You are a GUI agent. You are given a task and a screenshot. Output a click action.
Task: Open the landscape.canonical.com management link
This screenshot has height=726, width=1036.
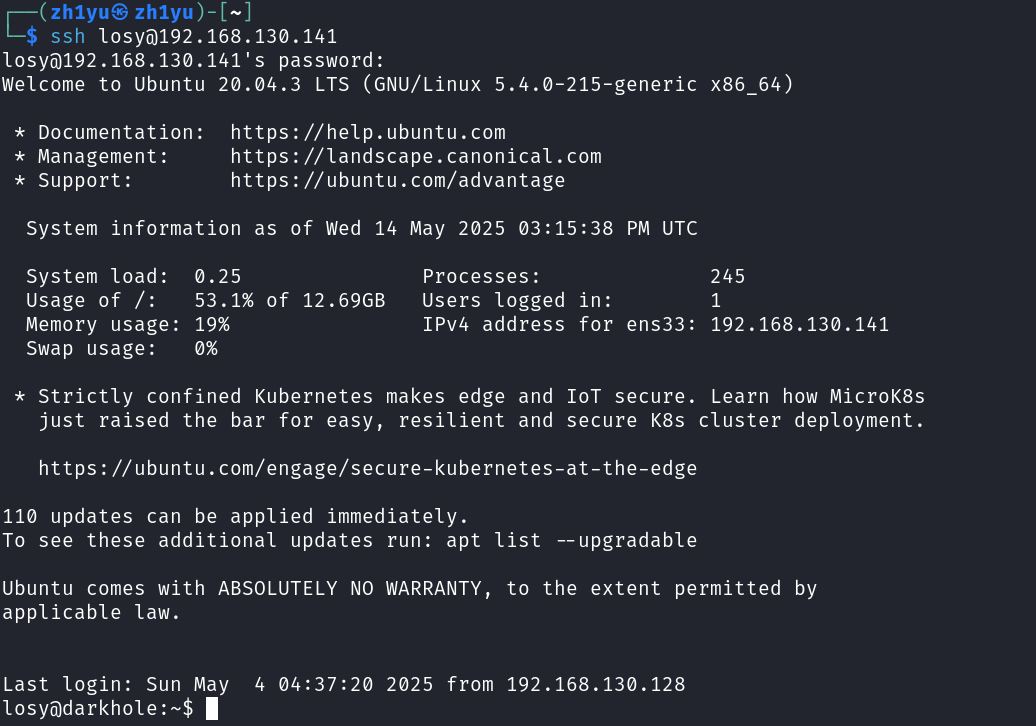click(415, 157)
